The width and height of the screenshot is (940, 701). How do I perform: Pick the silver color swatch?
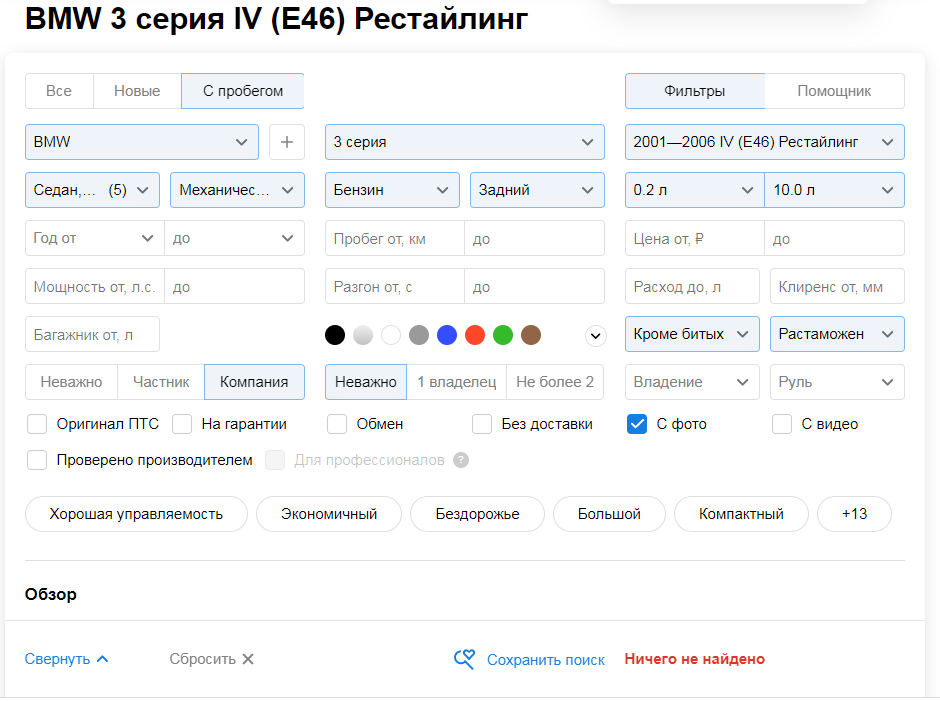pyautogui.click(x=363, y=335)
